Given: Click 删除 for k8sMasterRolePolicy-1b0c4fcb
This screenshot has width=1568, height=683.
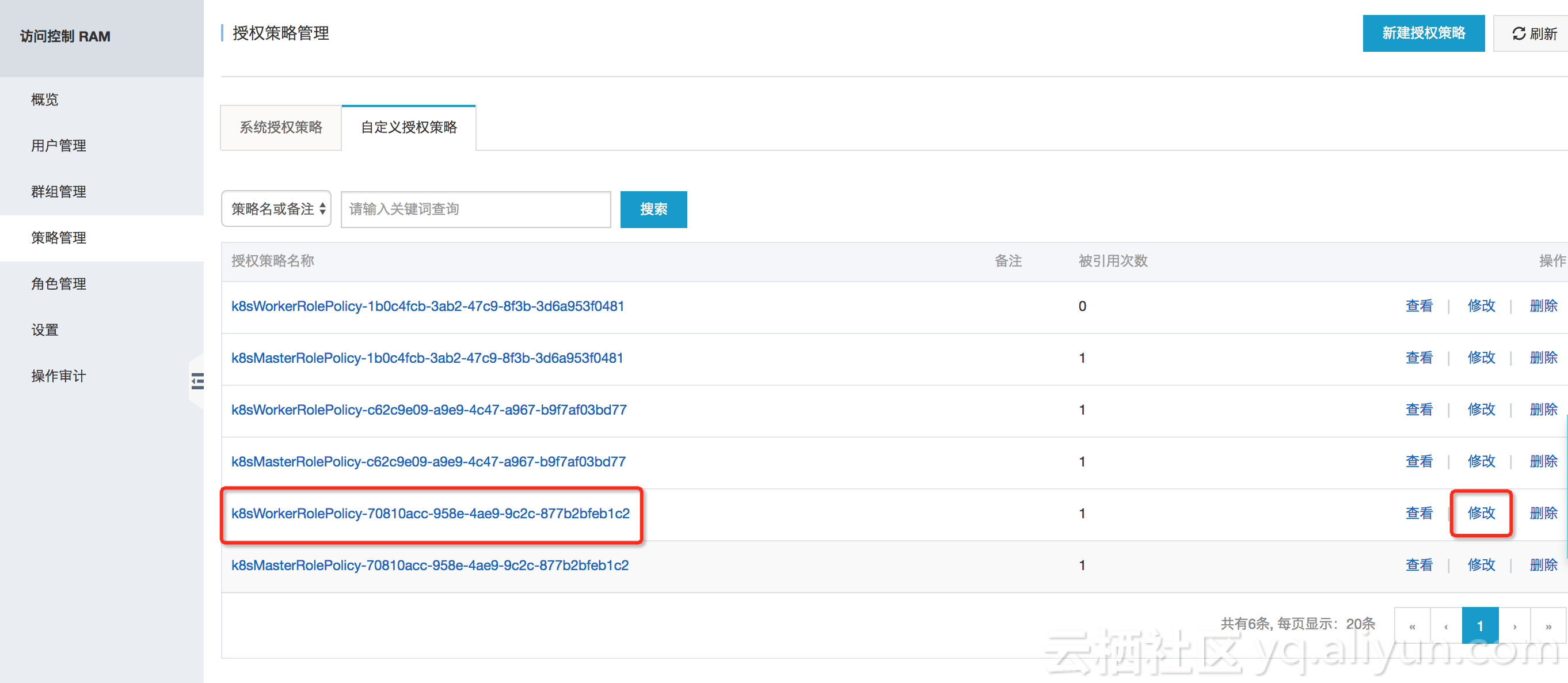Looking at the screenshot, I should tap(1543, 358).
